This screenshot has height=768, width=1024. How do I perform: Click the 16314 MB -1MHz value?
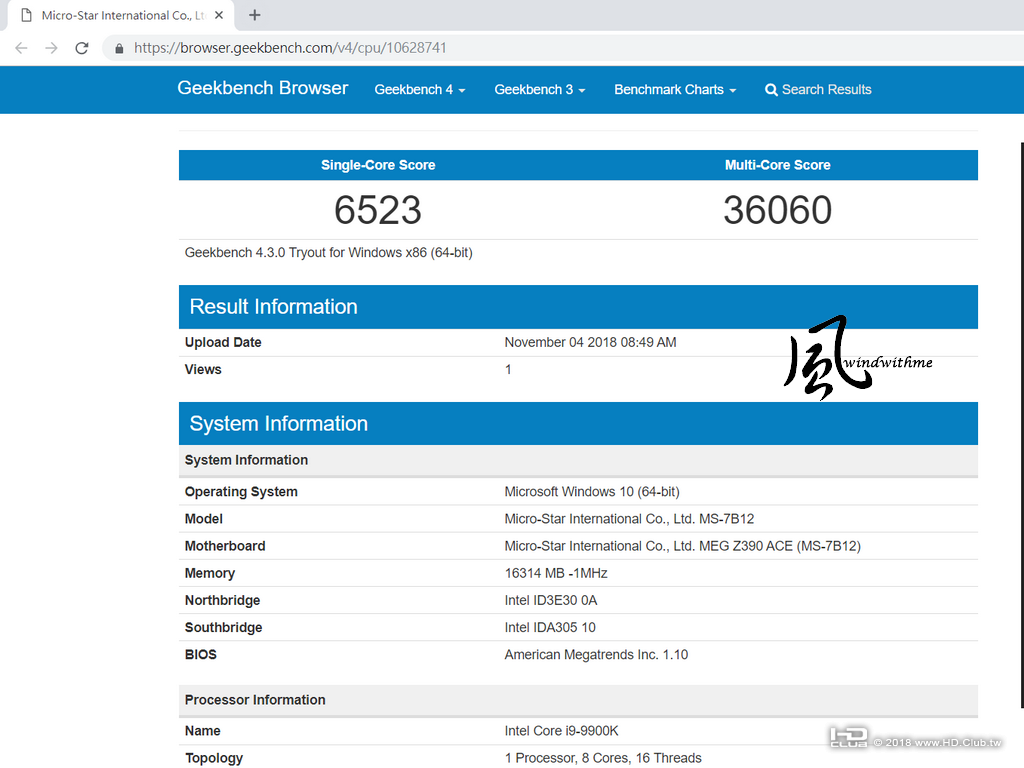556,573
